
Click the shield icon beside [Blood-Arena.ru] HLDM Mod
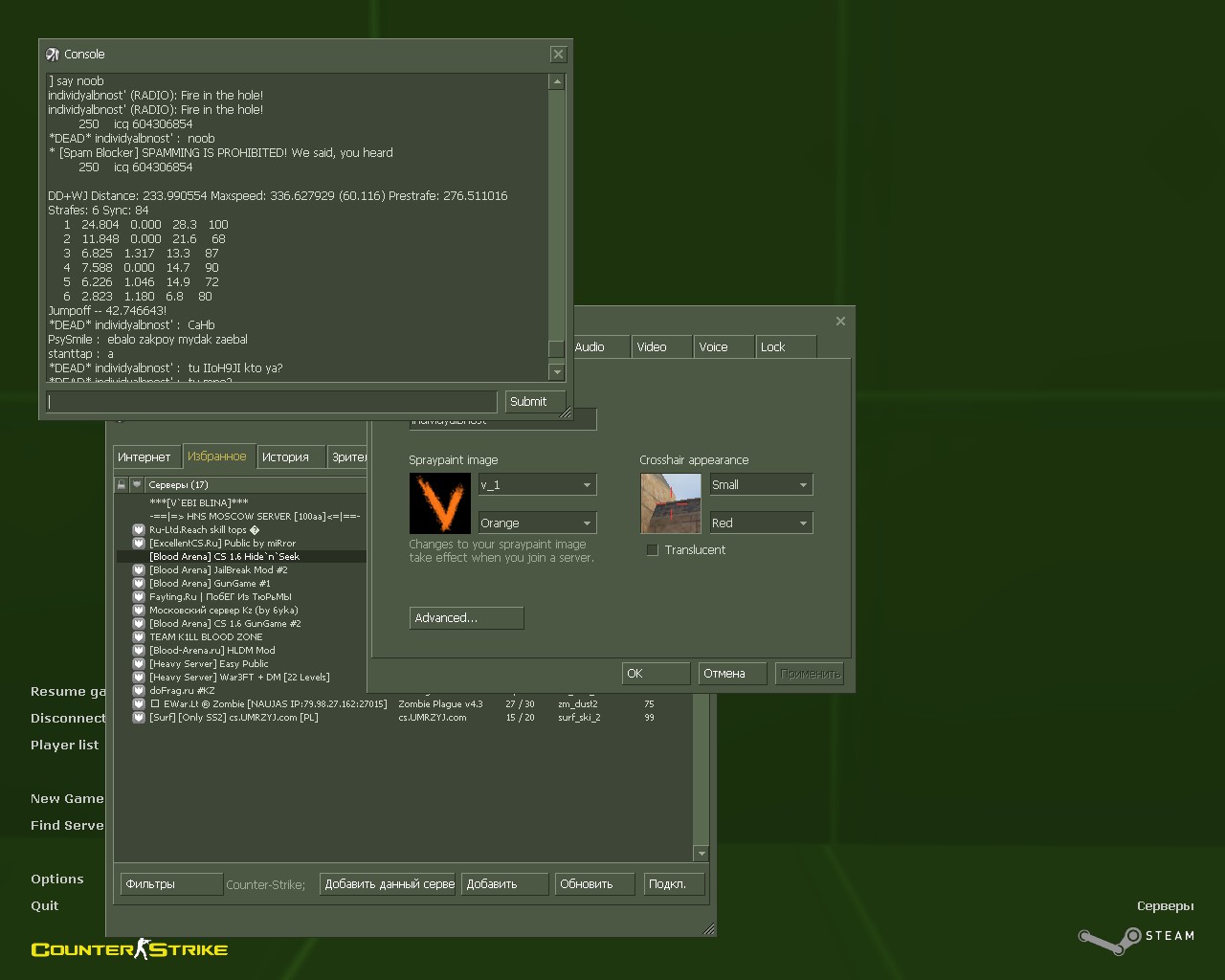(139, 651)
